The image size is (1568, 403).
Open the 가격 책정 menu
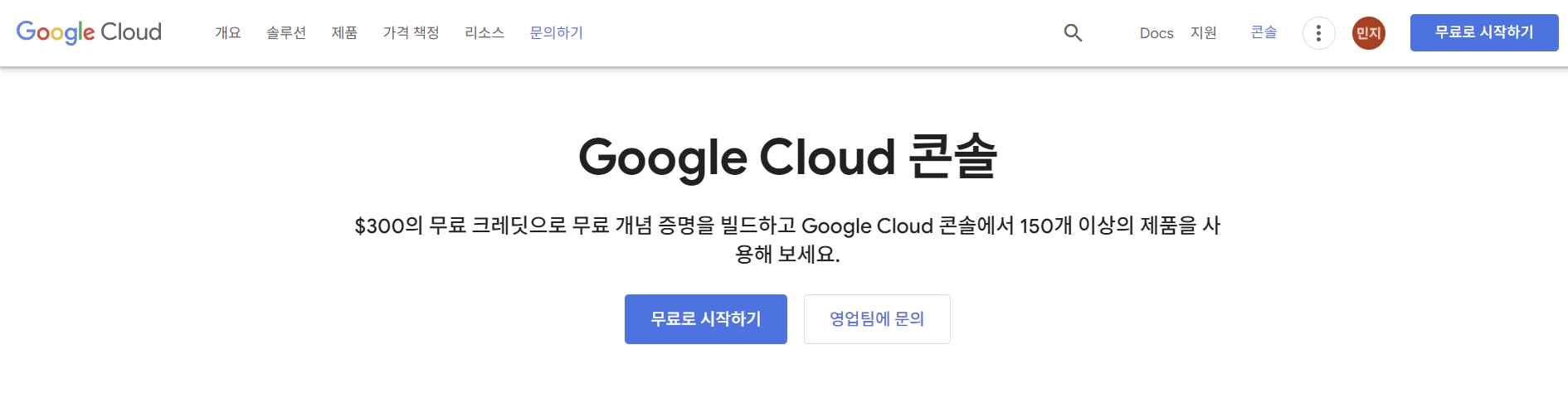411,32
